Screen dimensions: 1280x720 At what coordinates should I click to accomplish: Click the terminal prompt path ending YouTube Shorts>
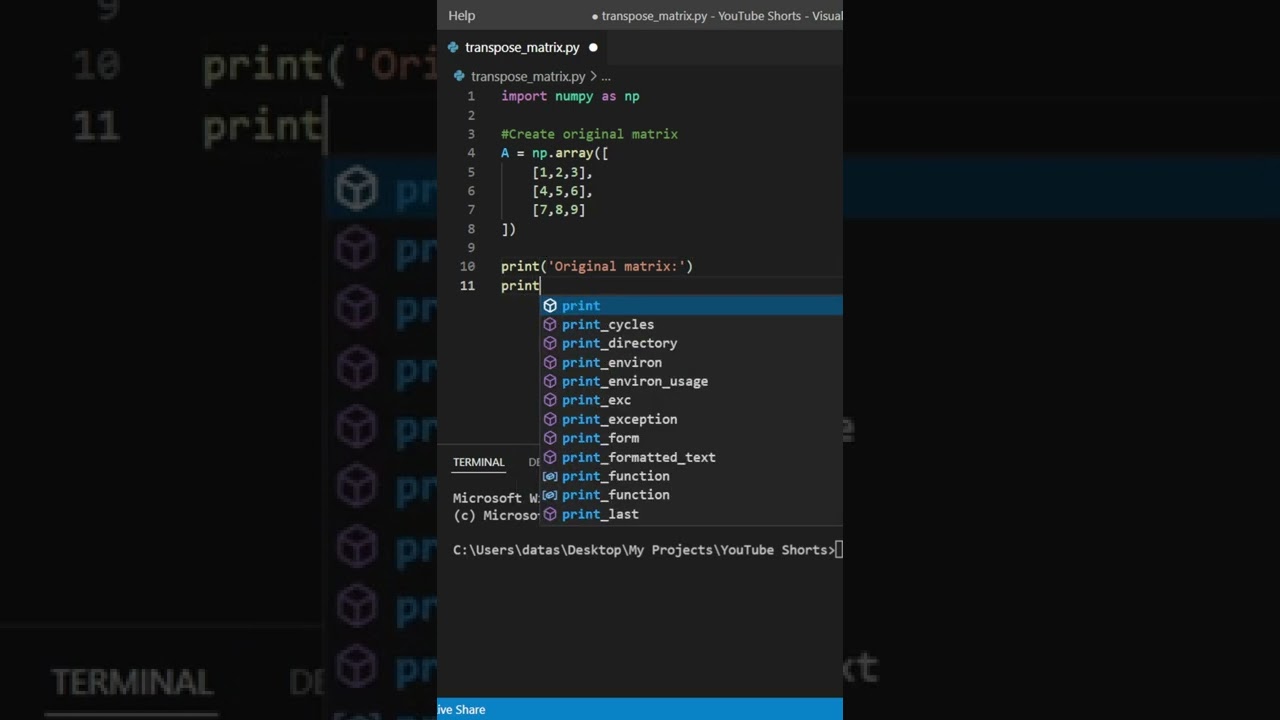coord(644,550)
